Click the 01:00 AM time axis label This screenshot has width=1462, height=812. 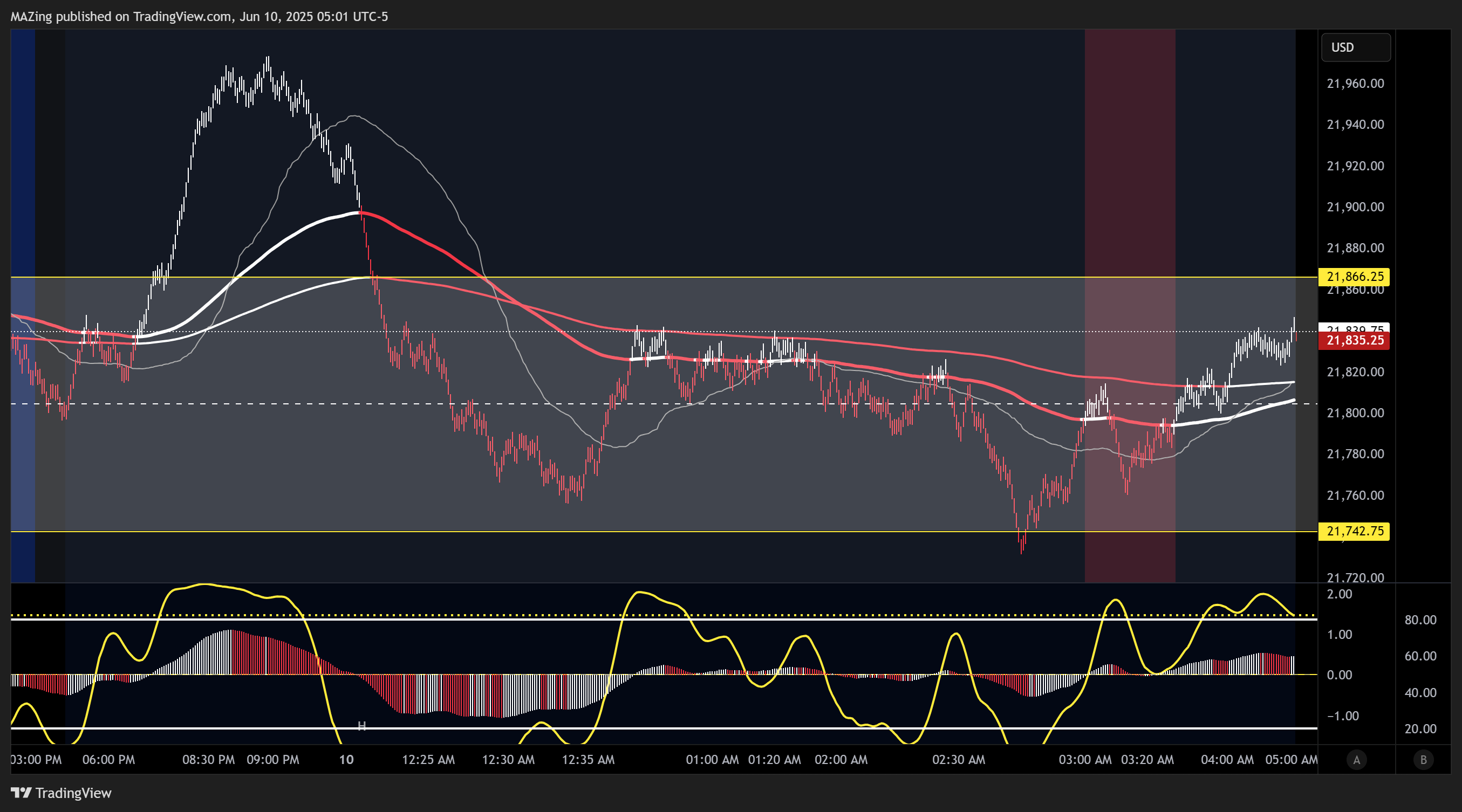coord(712,760)
